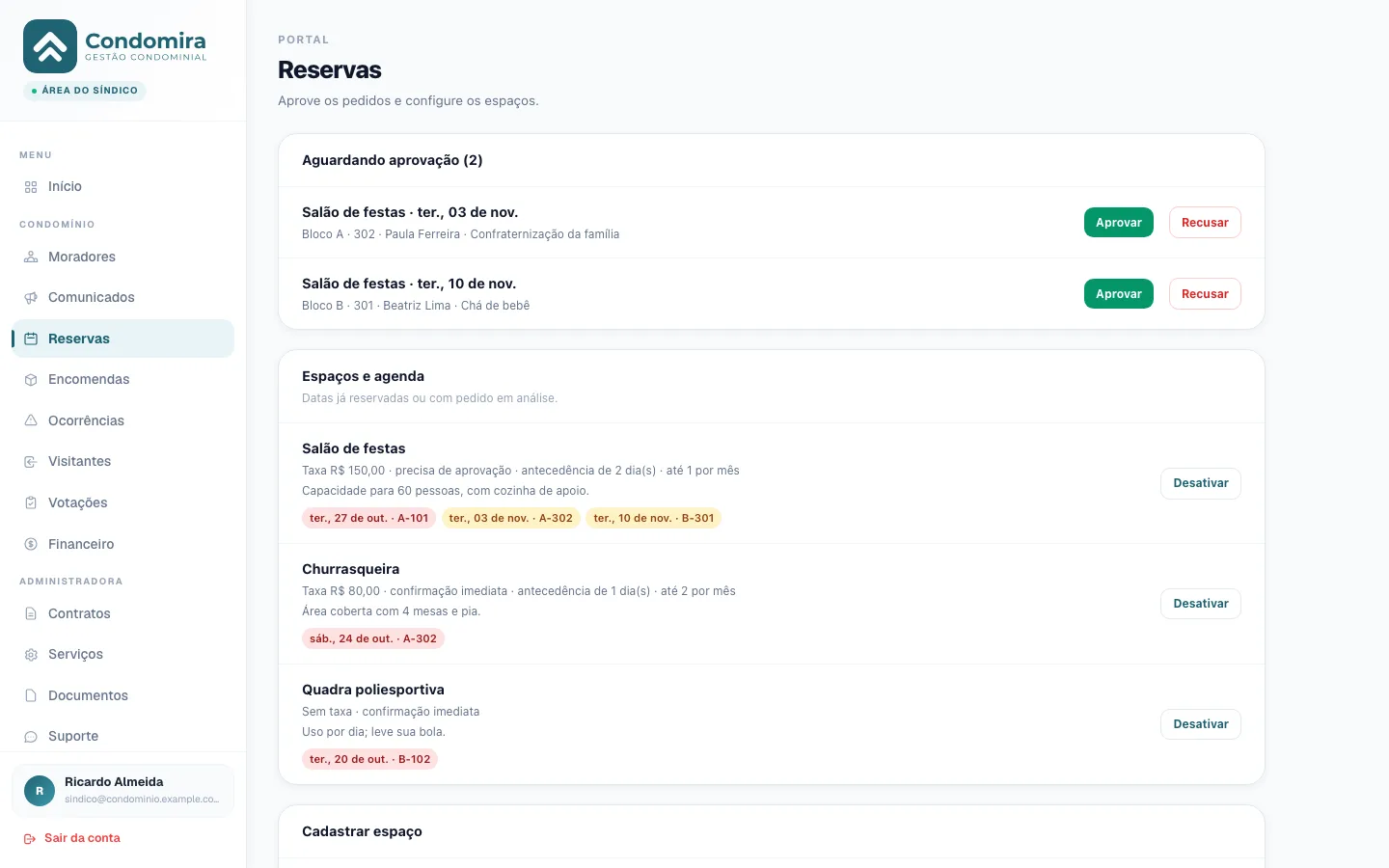
Task: Click the Documentos file icon
Action: pos(31,696)
